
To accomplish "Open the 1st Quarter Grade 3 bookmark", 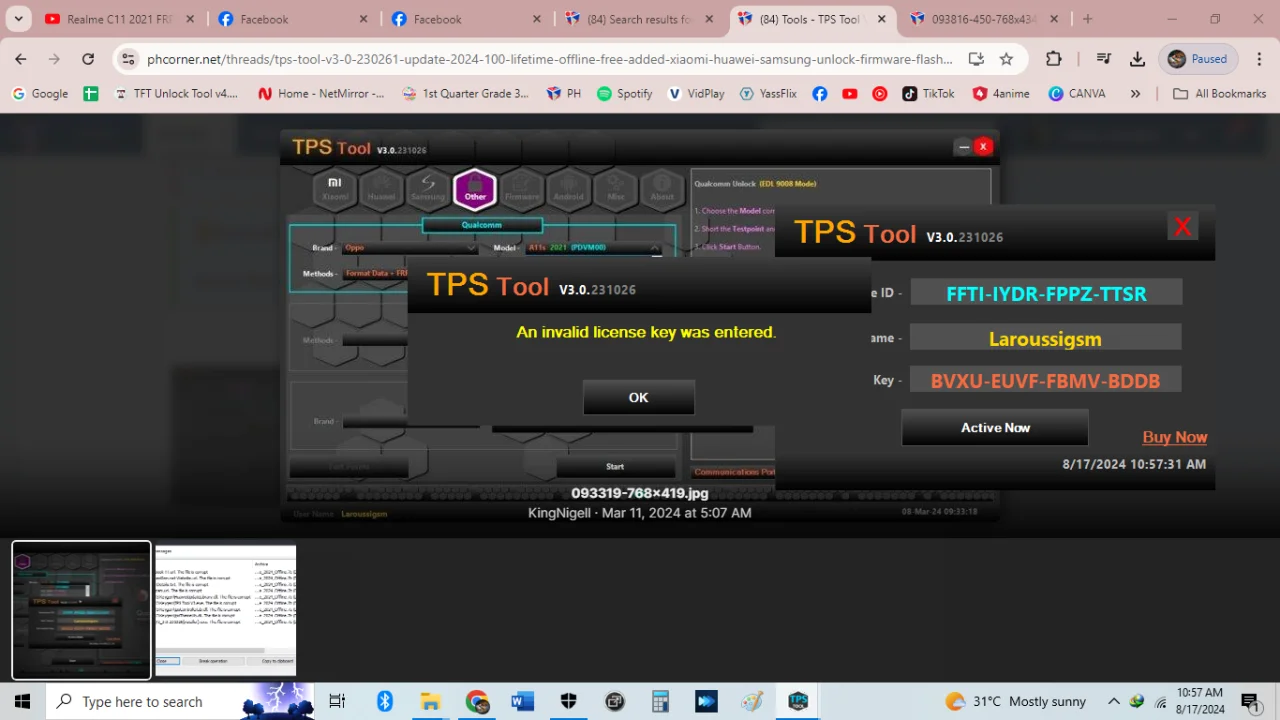I will pos(465,93).
